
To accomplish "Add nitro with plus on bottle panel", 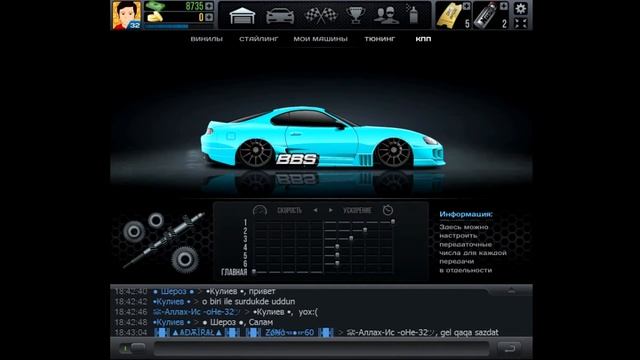I will point(504,6).
